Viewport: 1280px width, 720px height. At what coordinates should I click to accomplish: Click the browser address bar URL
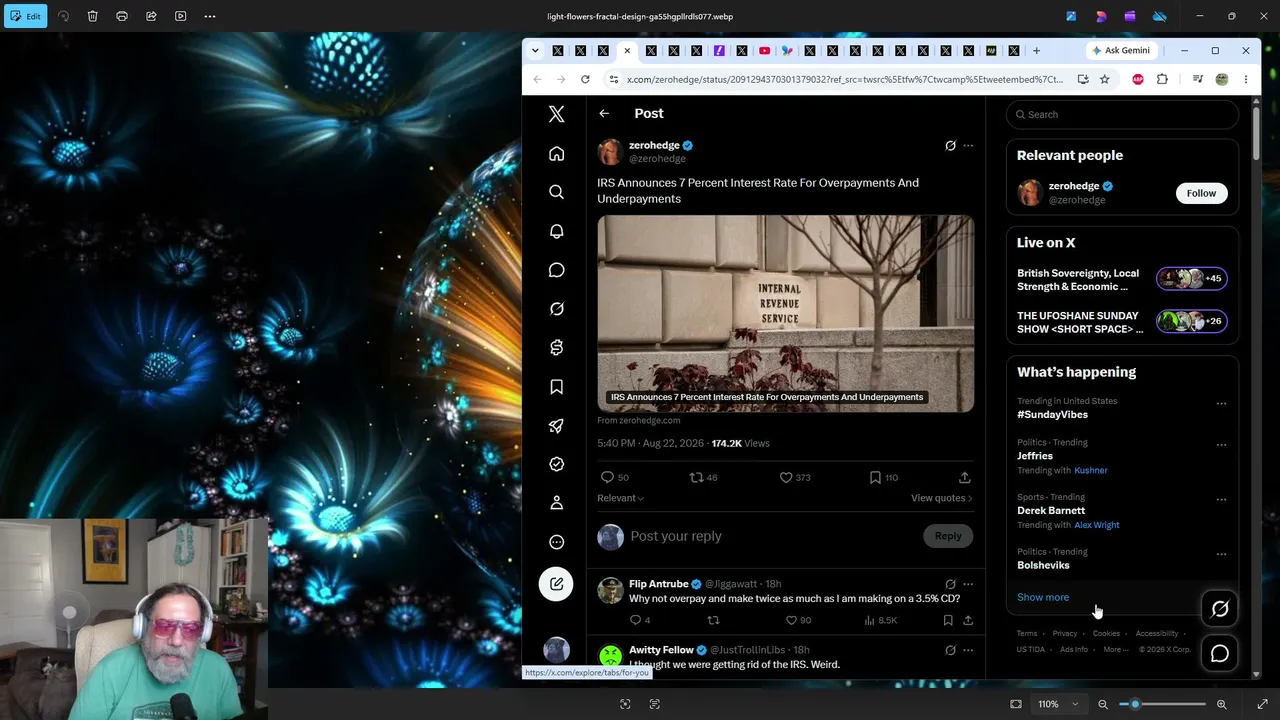coord(845,79)
